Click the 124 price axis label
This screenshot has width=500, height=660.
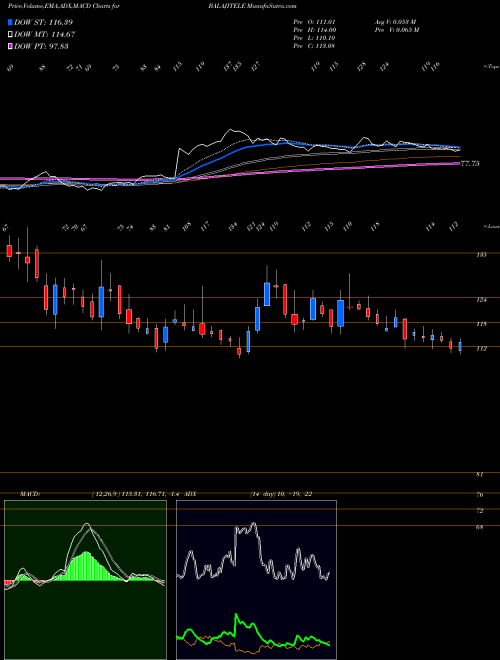(482, 300)
